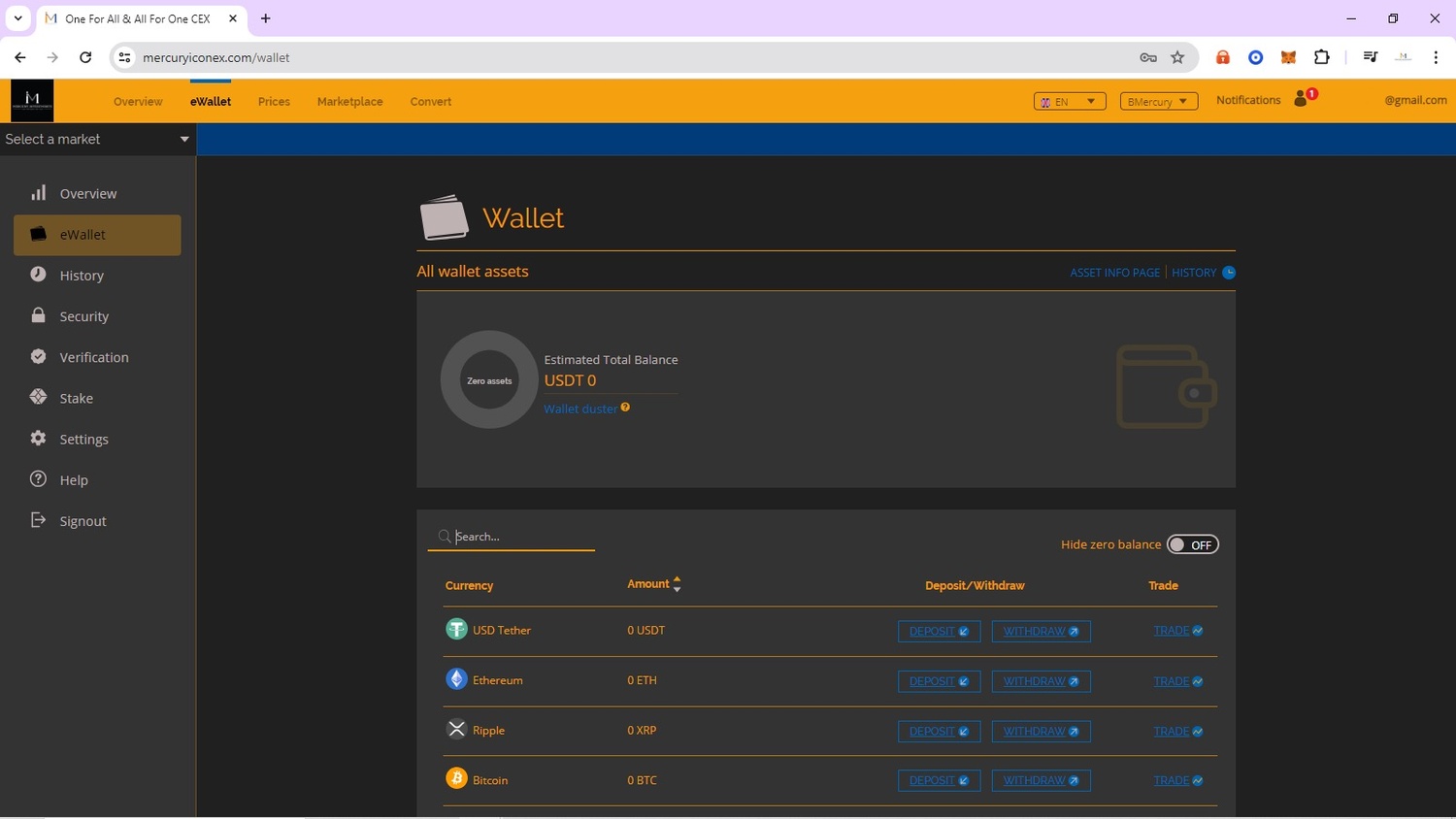This screenshot has height=819, width=1456.
Task: Click the blue History clock icon
Action: 1229,273
